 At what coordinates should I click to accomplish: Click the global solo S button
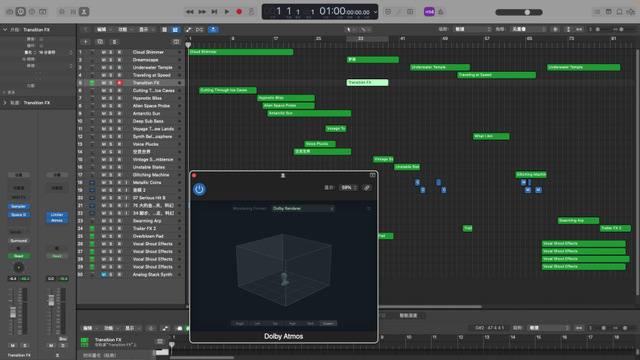[114, 42]
